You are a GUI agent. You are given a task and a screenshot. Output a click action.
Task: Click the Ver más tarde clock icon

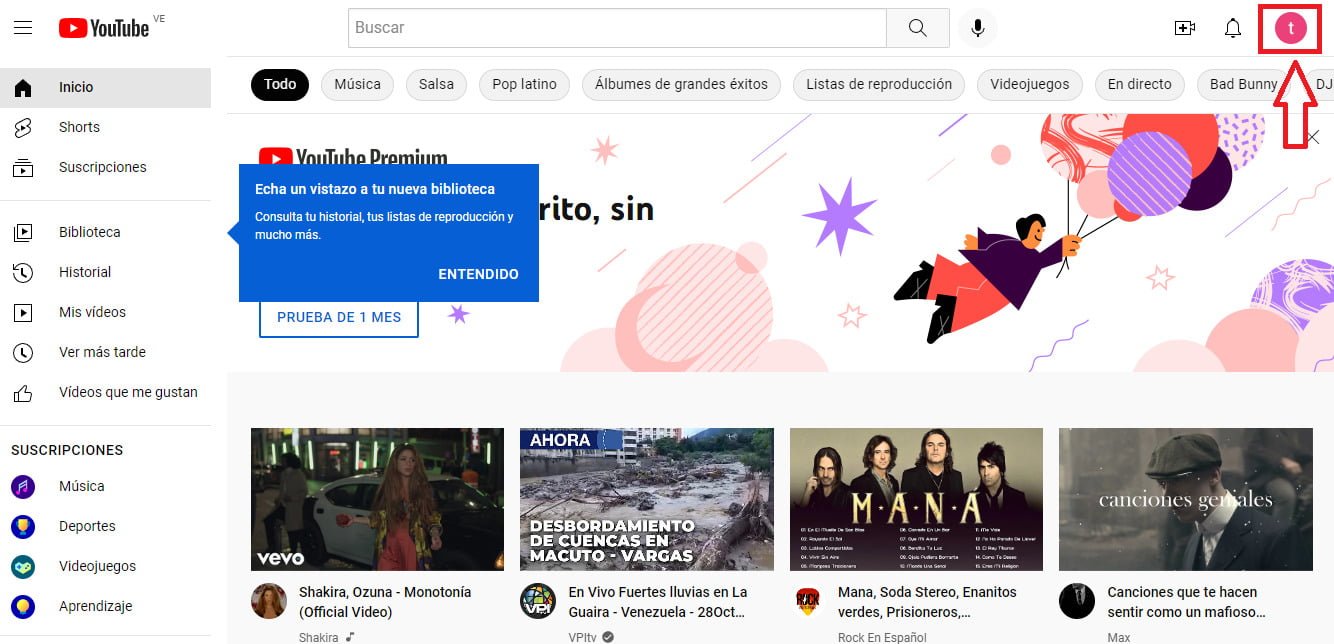coord(23,352)
